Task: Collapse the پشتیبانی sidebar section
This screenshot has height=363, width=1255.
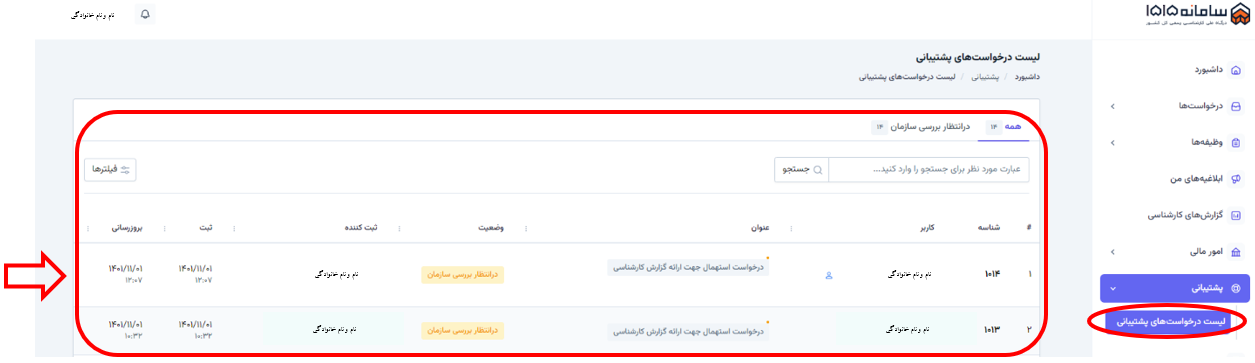Action: tap(1113, 288)
